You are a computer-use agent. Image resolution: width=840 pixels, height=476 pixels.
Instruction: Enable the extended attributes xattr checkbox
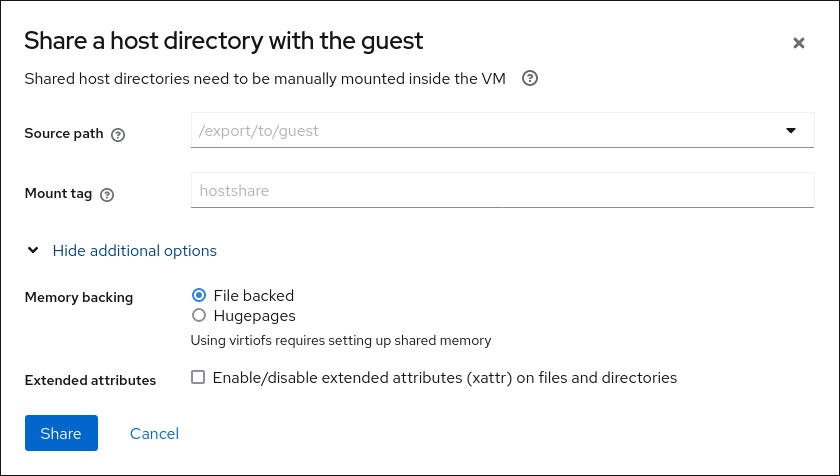tap(198, 378)
